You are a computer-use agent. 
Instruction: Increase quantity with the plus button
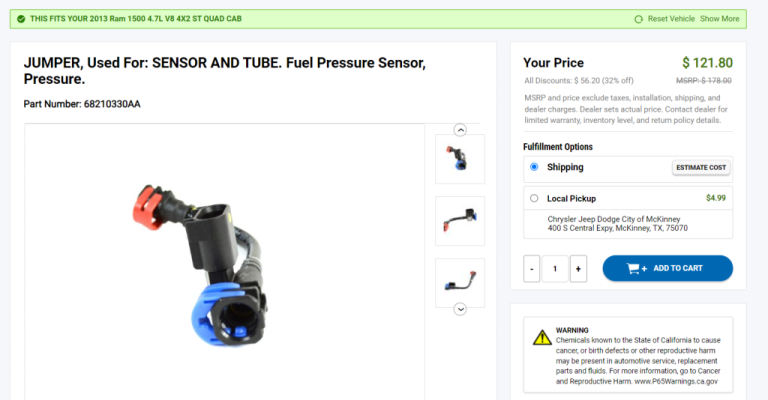point(578,268)
